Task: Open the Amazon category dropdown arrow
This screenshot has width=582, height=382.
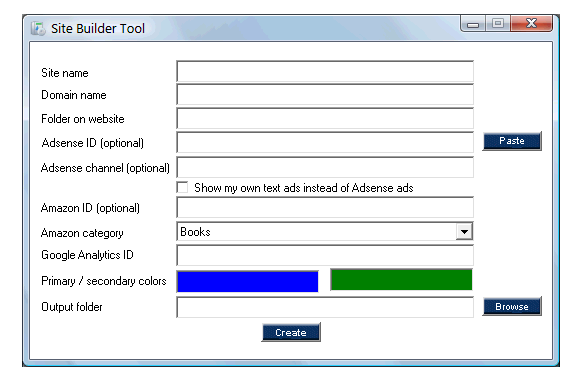Action: 464,232
